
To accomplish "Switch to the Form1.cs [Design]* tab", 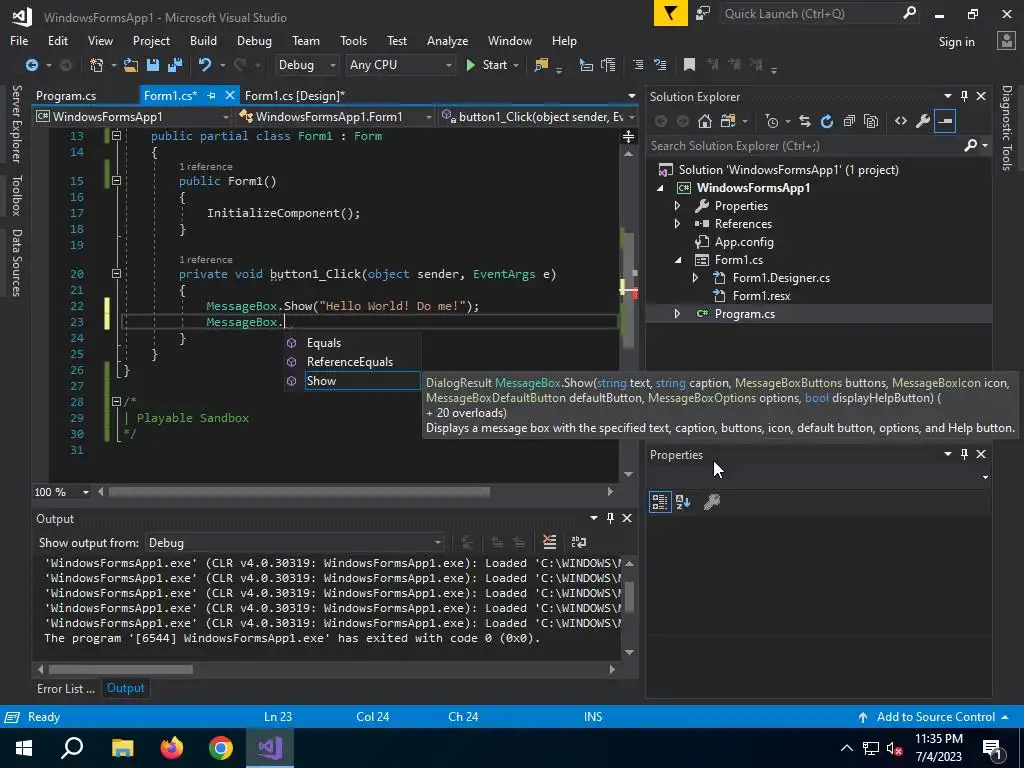I will 295,95.
